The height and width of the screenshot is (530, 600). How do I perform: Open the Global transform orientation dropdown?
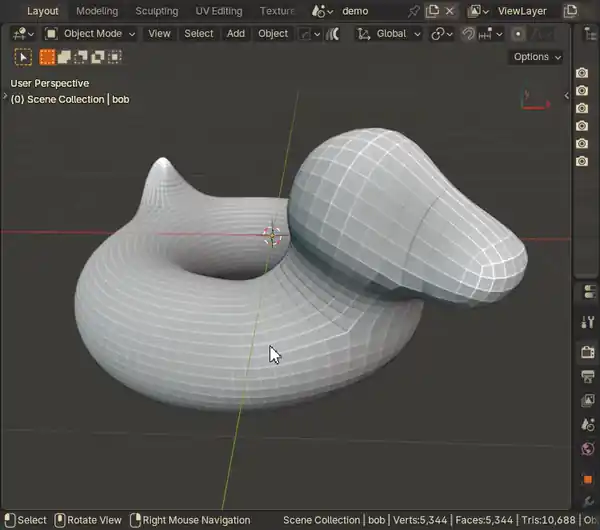(x=390, y=34)
